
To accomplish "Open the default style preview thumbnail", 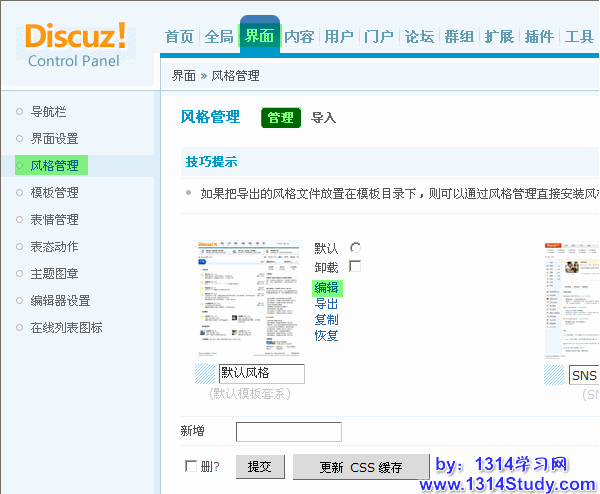I will point(247,299).
